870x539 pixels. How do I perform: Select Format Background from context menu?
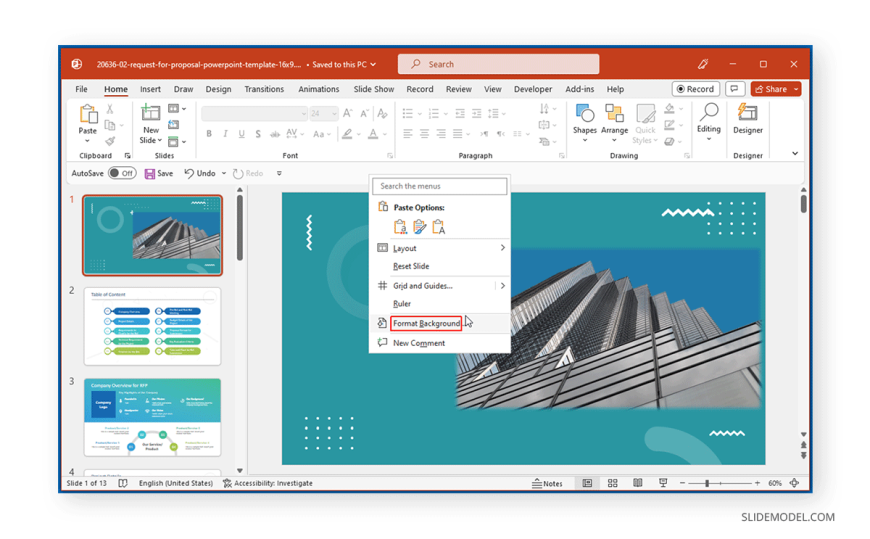426,323
